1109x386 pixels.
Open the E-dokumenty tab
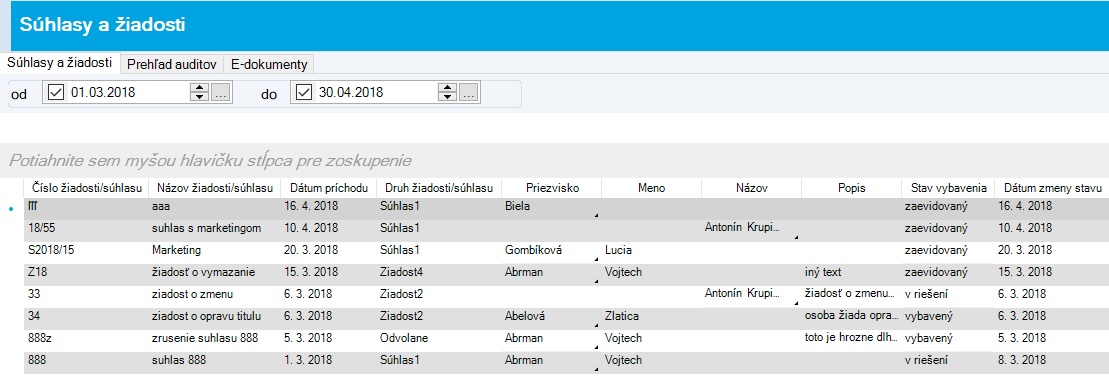(x=269, y=64)
